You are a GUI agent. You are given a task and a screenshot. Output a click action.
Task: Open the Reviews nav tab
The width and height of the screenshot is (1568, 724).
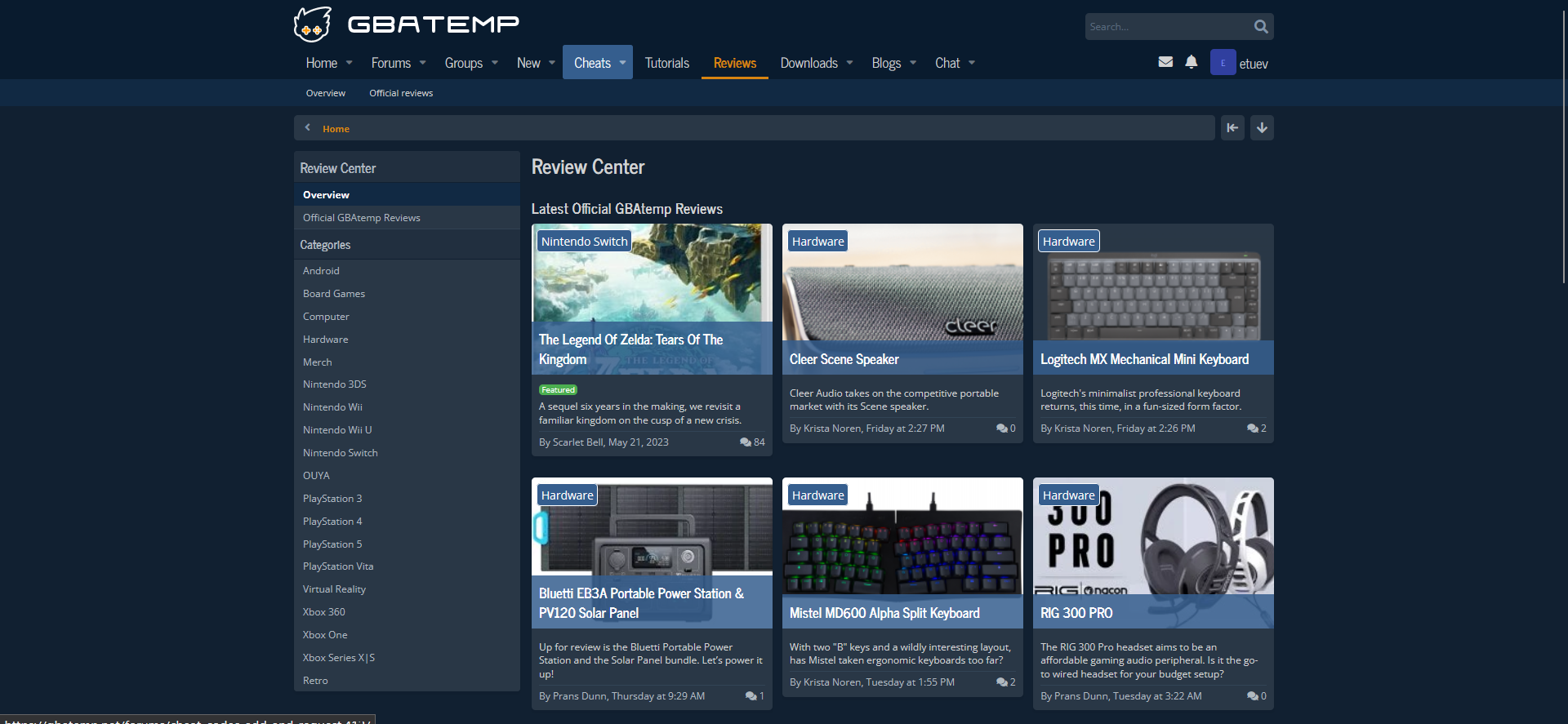point(735,63)
